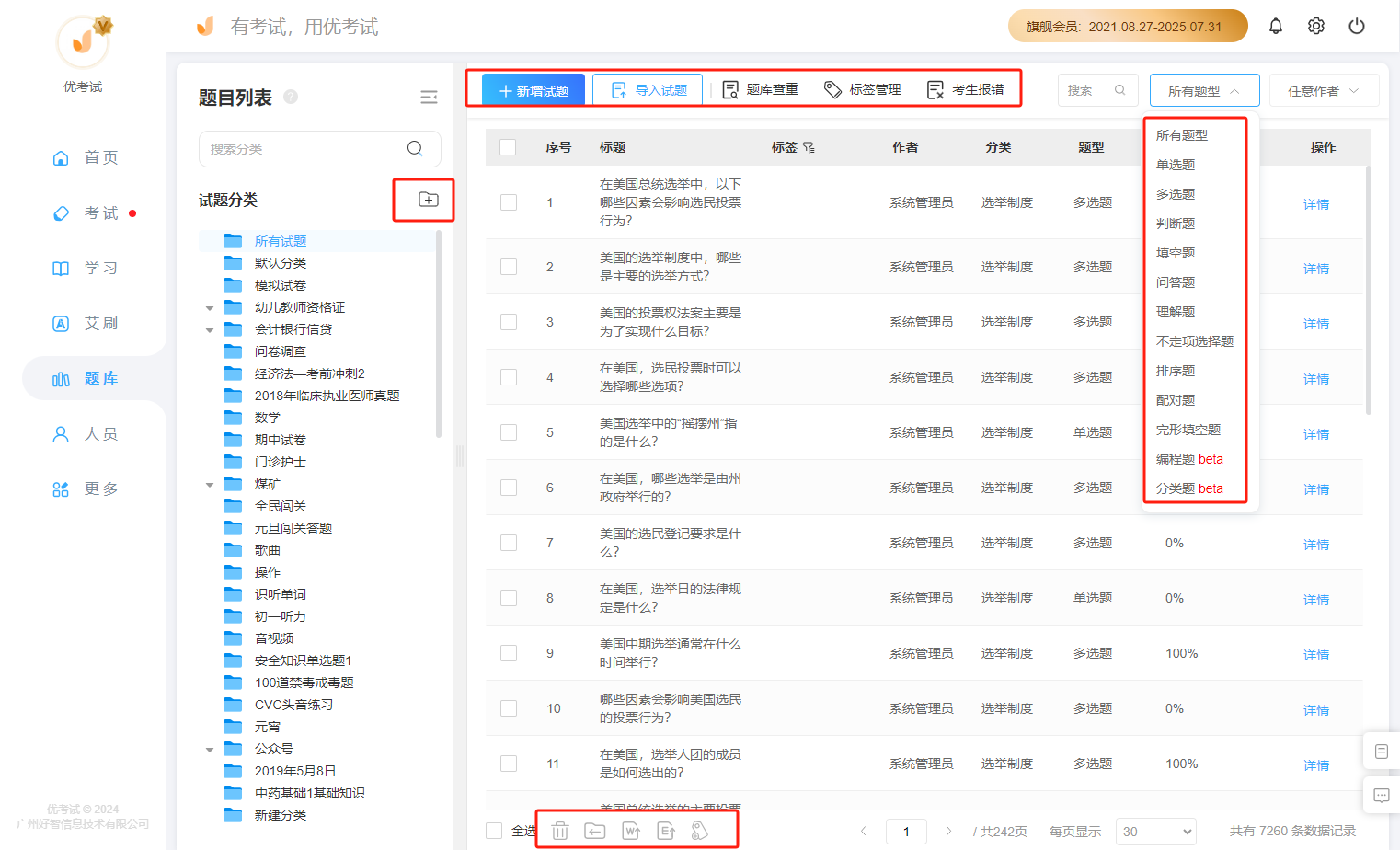Select 排序题 from type menu

pyautogui.click(x=1175, y=371)
